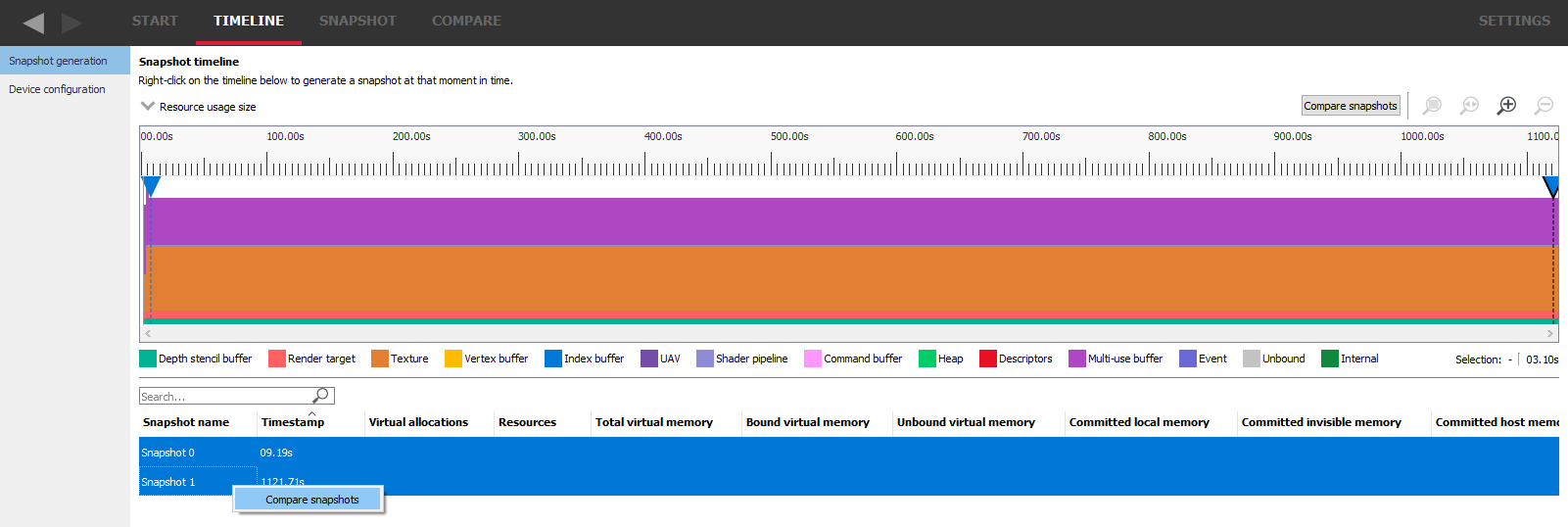Click the zoom to selection icon
Screen dimensions: 1568x527
coord(1432,106)
